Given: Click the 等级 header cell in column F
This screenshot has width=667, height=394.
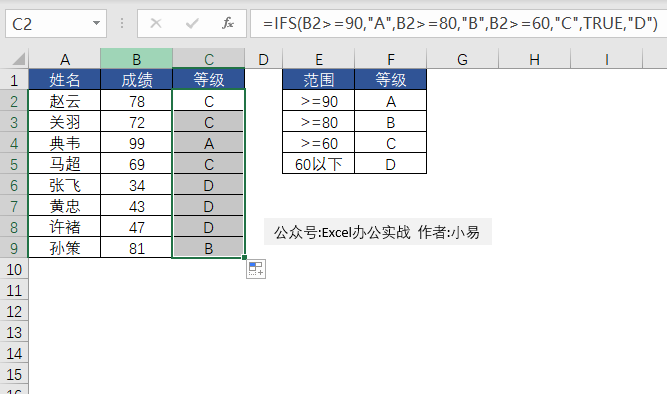Looking at the screenshot, I should pyautogui.click(x=391, y=80).
